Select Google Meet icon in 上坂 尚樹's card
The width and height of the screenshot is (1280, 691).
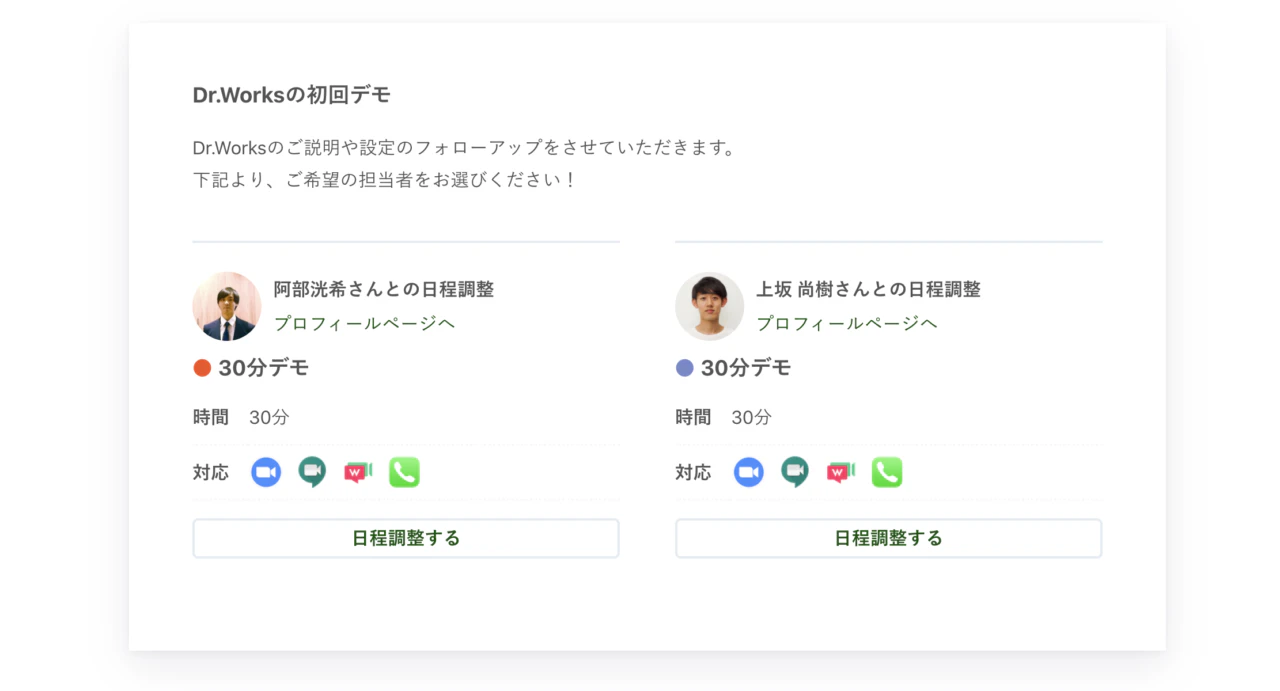point(795,472)
